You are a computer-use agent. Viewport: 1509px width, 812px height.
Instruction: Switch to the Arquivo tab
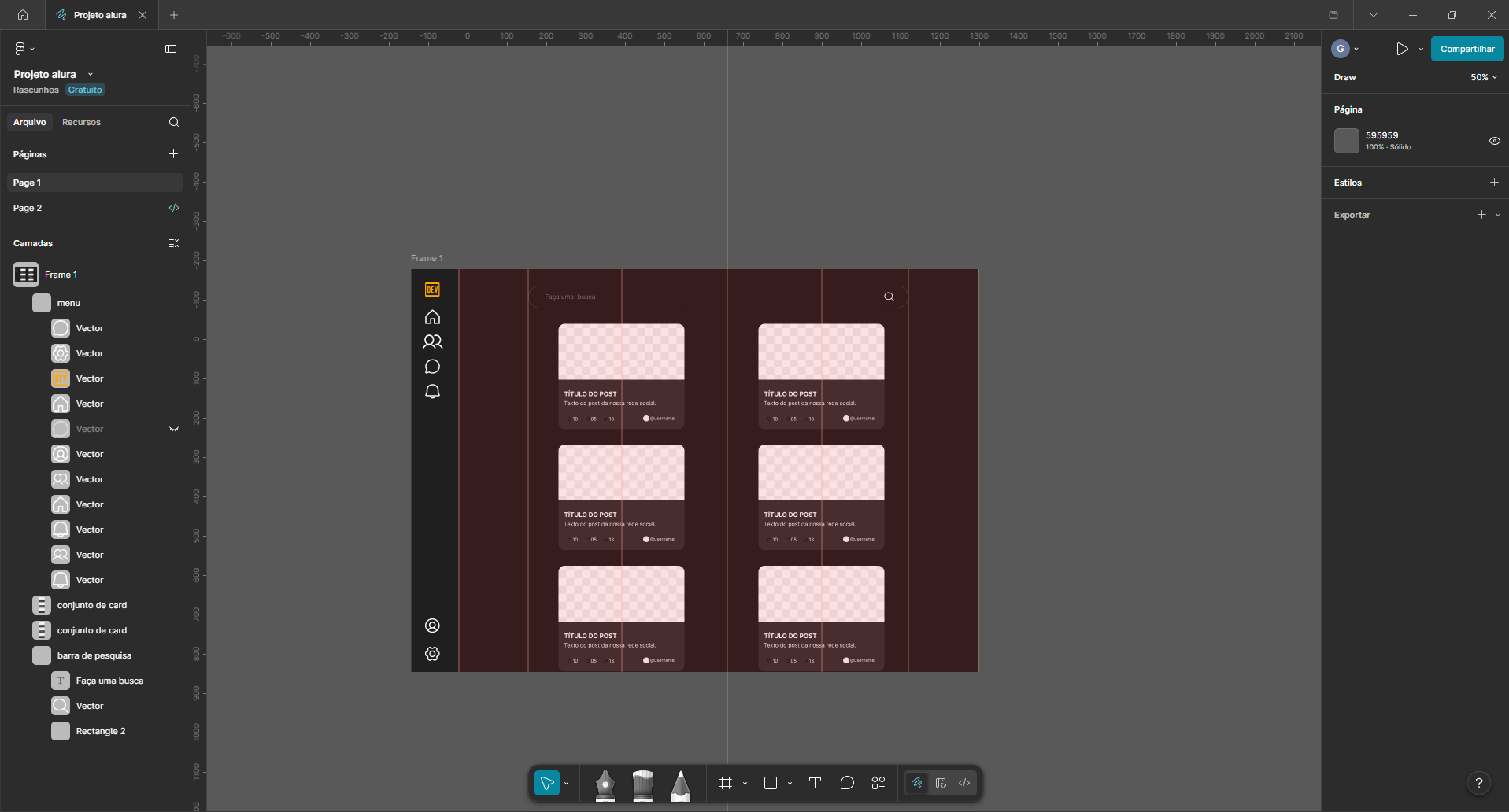pyautogui.click(x=30, y=122)
